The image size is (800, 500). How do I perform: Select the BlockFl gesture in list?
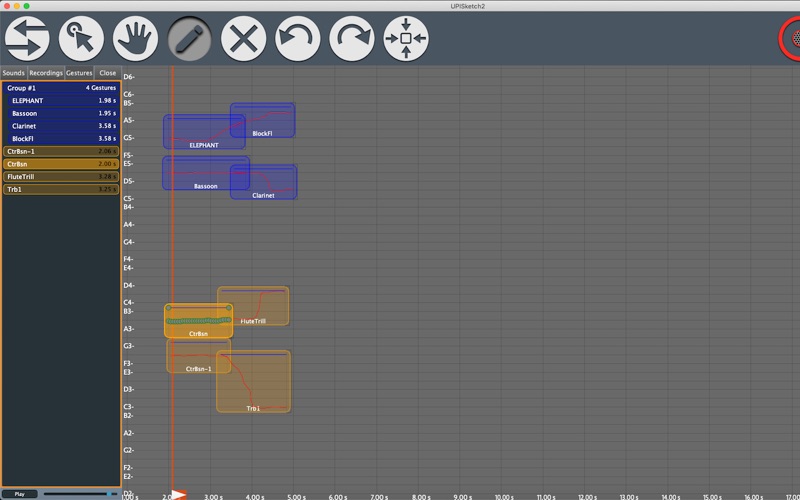pos(63,138)
